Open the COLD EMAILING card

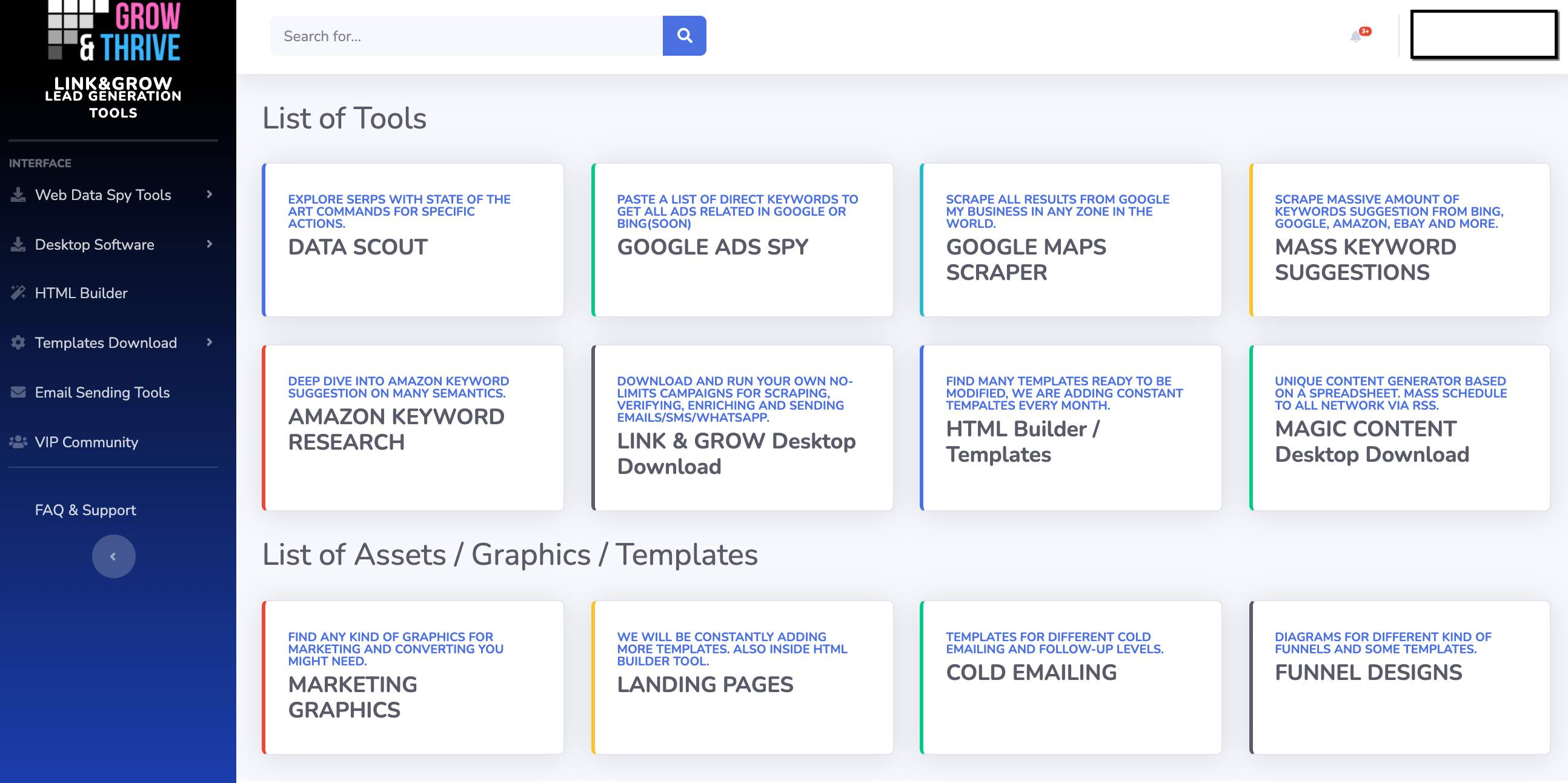[1071, 678]
